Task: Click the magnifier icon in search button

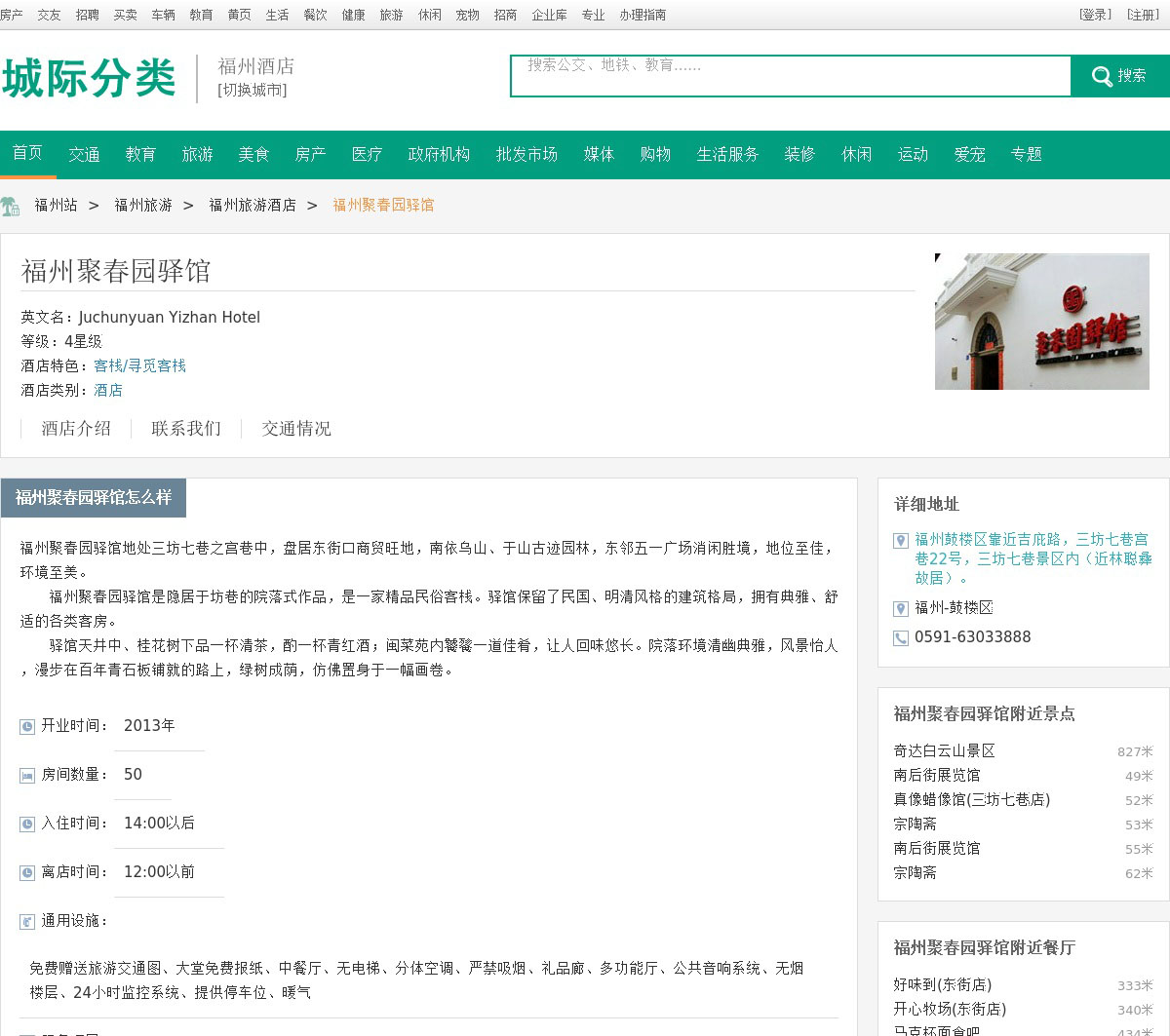Action: [1102, 76]
